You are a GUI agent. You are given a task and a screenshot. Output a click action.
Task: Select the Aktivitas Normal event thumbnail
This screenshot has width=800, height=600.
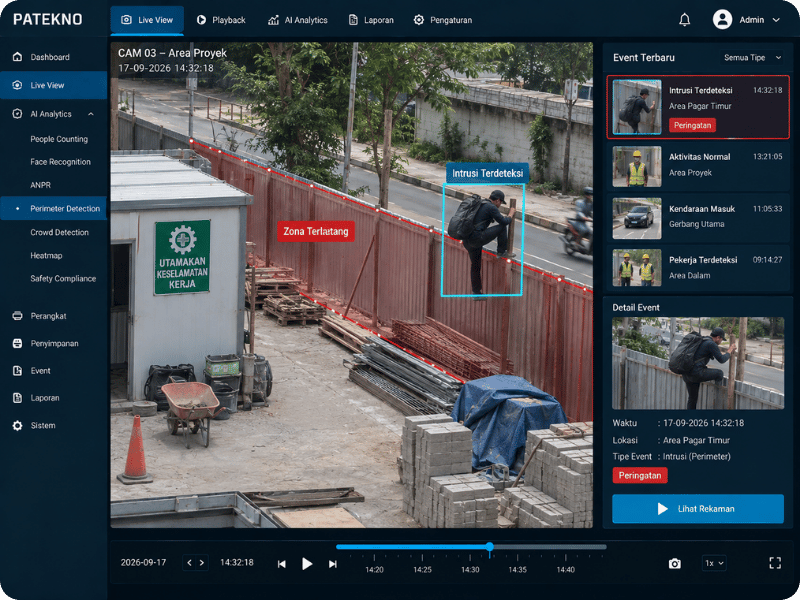[x=637, y=166]
